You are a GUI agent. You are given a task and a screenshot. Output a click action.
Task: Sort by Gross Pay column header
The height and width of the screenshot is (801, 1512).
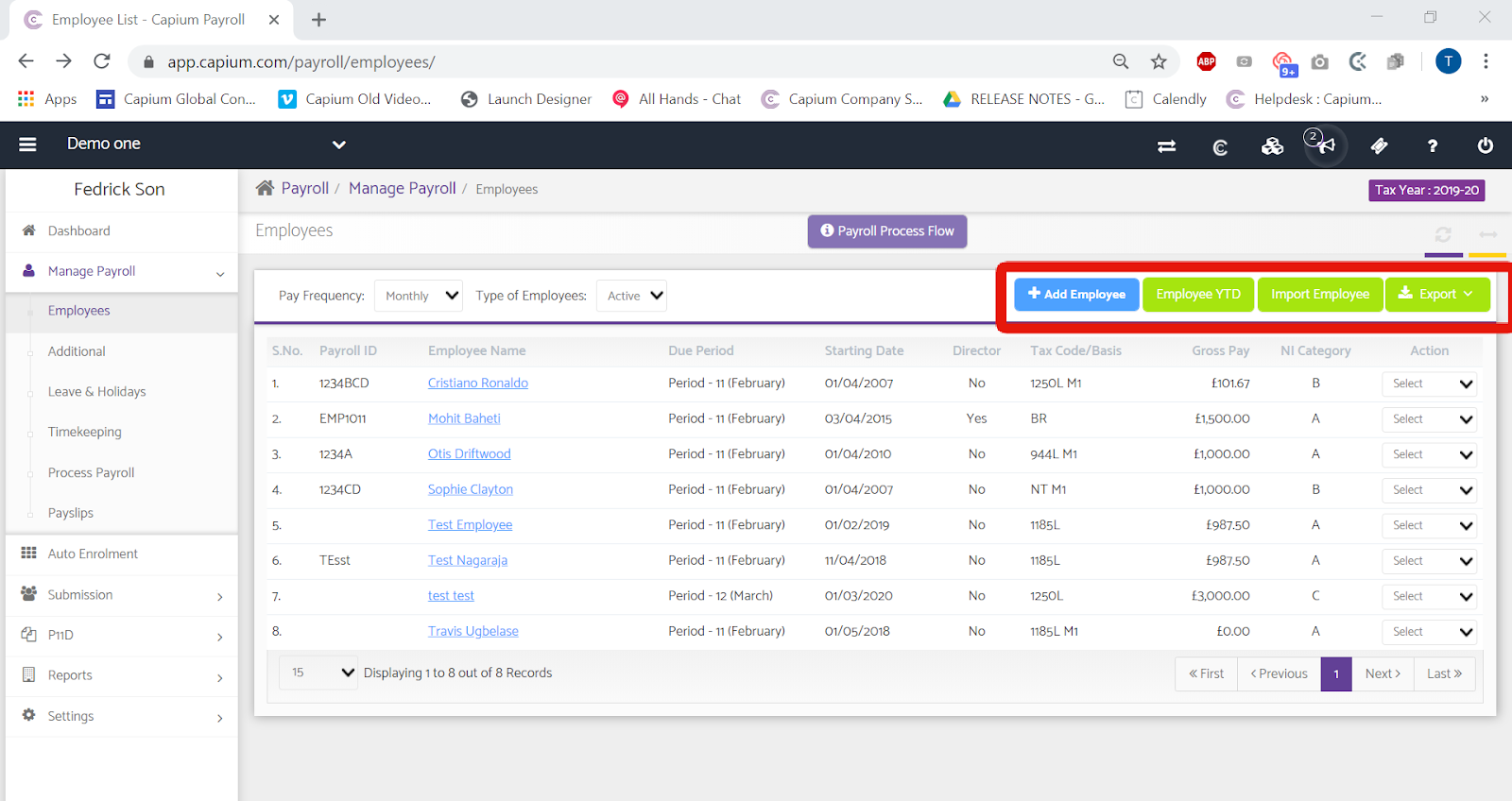point(1220,350)
